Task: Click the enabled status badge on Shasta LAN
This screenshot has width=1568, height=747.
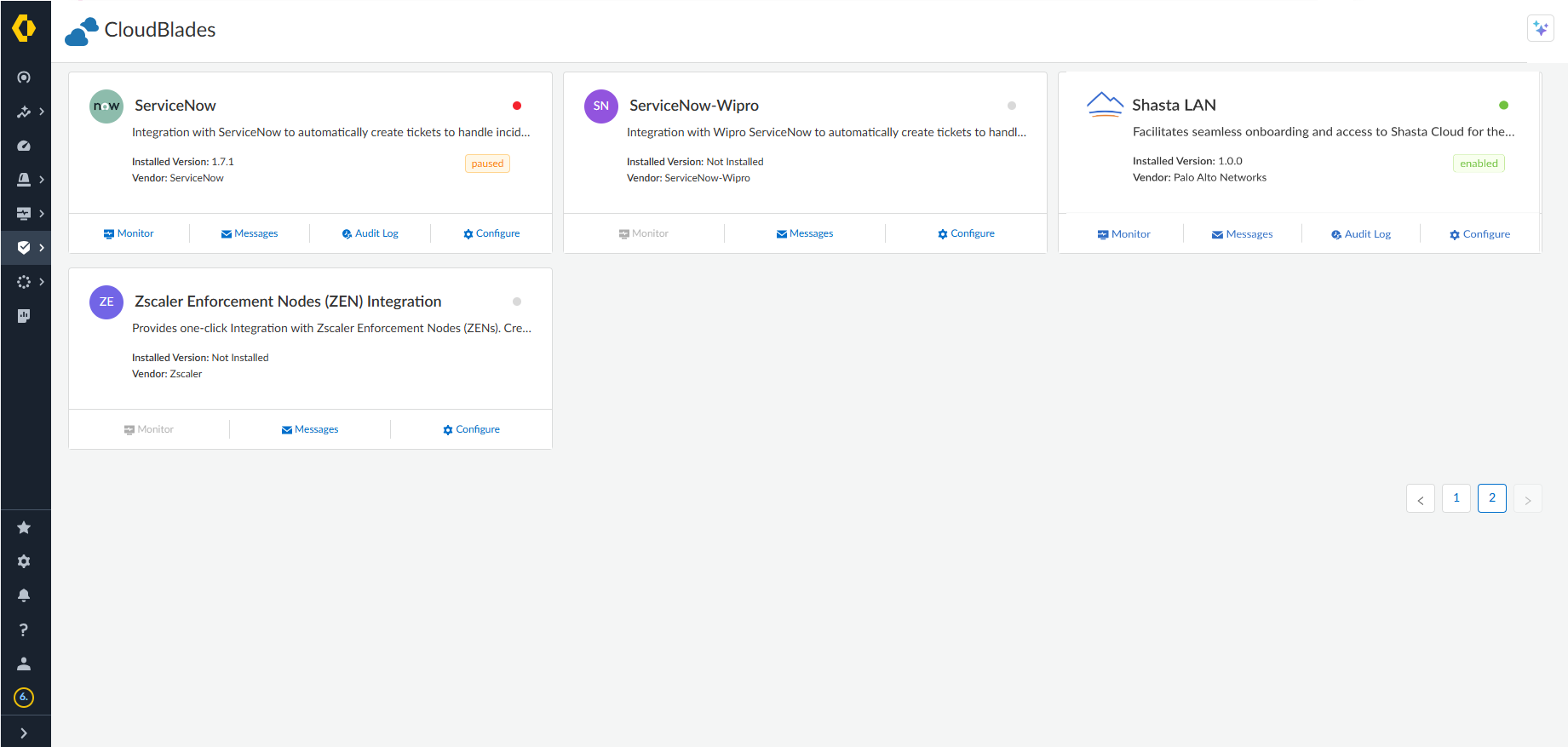Action: [x=1478, y=164]
